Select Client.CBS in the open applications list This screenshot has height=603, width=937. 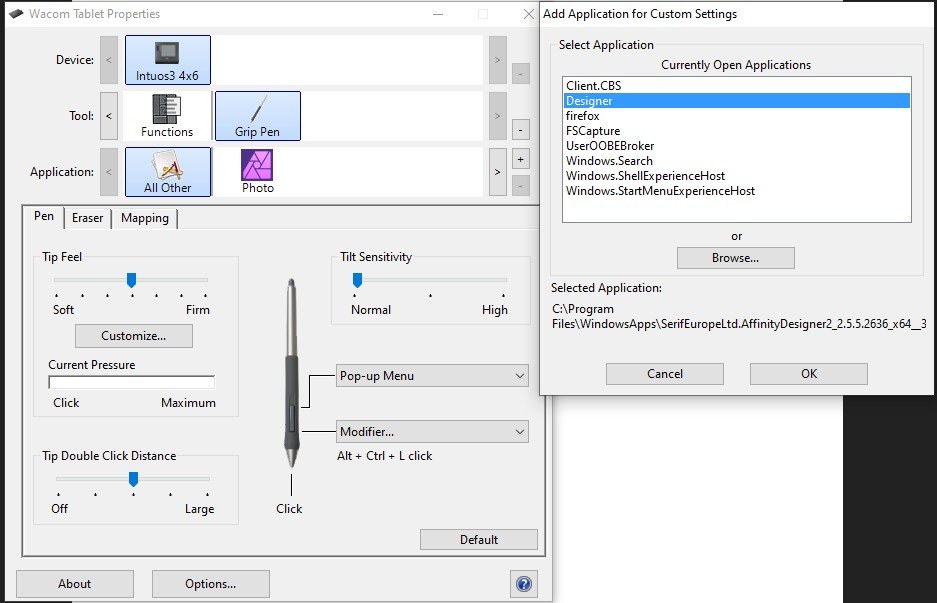736,86
